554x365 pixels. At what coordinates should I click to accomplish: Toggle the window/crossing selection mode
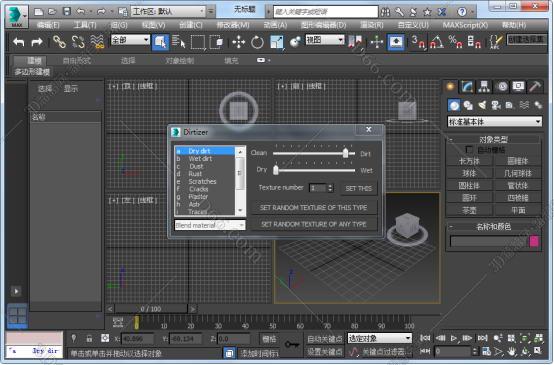(216, 42)
